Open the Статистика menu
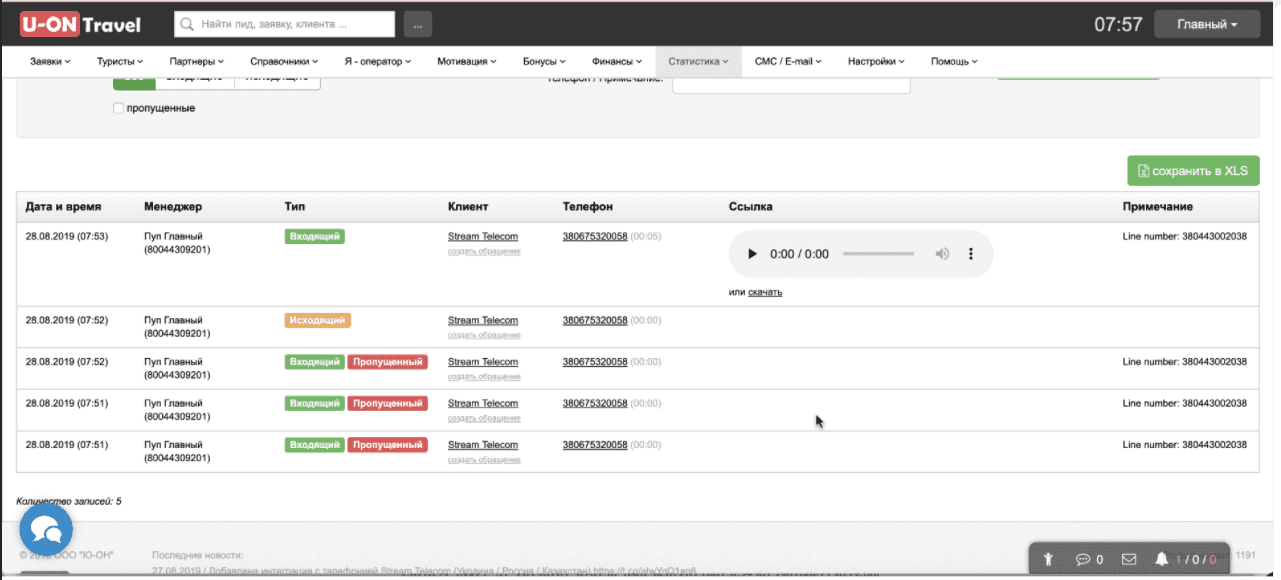This screenshot has width=1281, height=580. click(698, 61)
